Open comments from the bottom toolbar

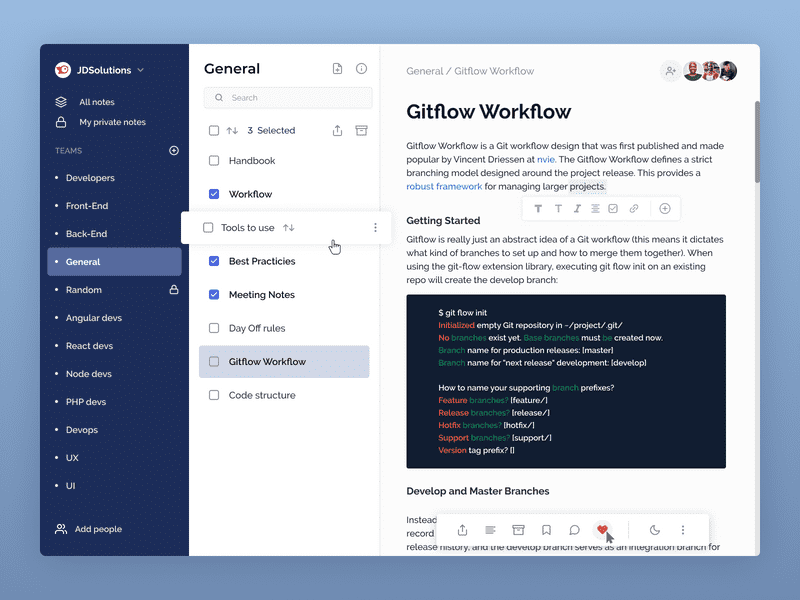pos(574,530)
